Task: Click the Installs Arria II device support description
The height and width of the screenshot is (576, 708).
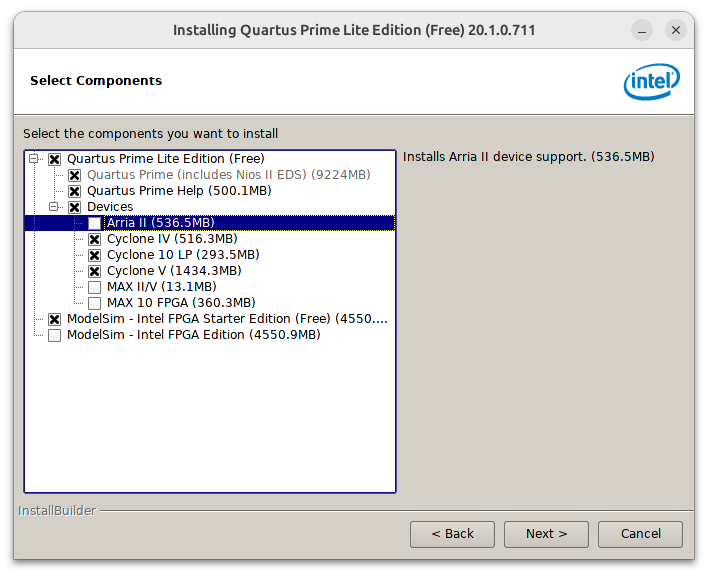Action: pyautogui.click(x=528, y=157)
